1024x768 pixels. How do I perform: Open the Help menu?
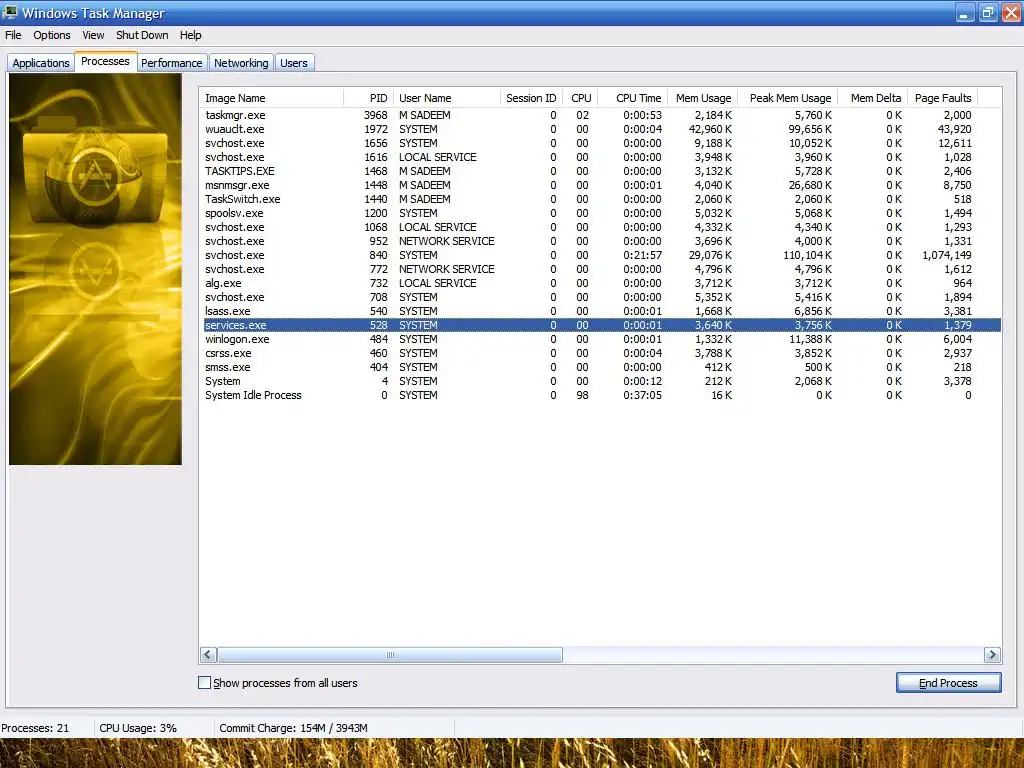(x=191, y=35)
